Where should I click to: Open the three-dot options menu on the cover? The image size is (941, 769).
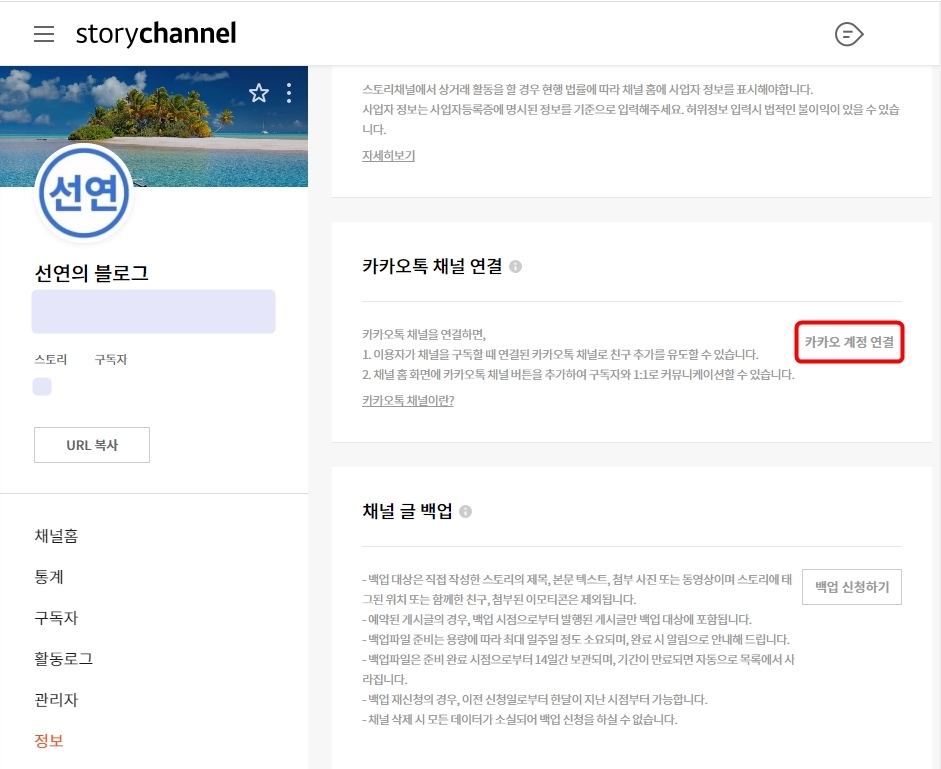click(289, 92)
